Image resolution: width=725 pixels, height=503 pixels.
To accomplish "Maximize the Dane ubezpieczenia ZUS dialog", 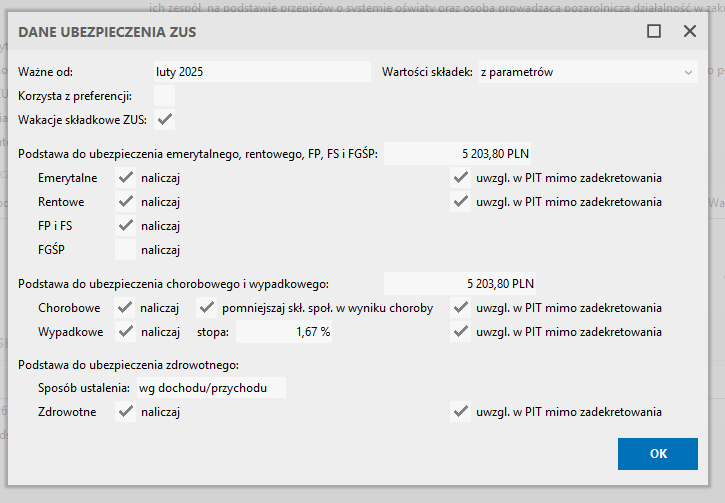I will [654, 31].
